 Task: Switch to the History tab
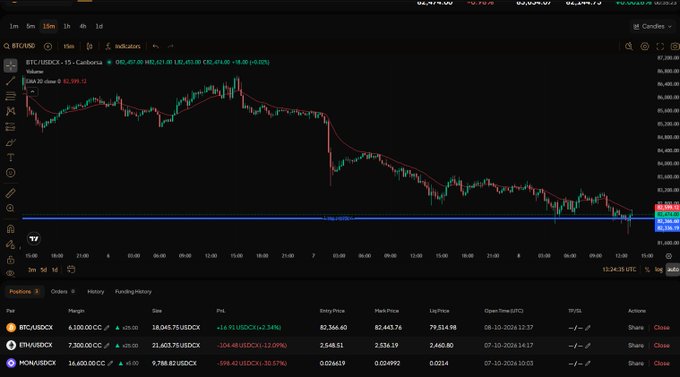coord(95,292)
